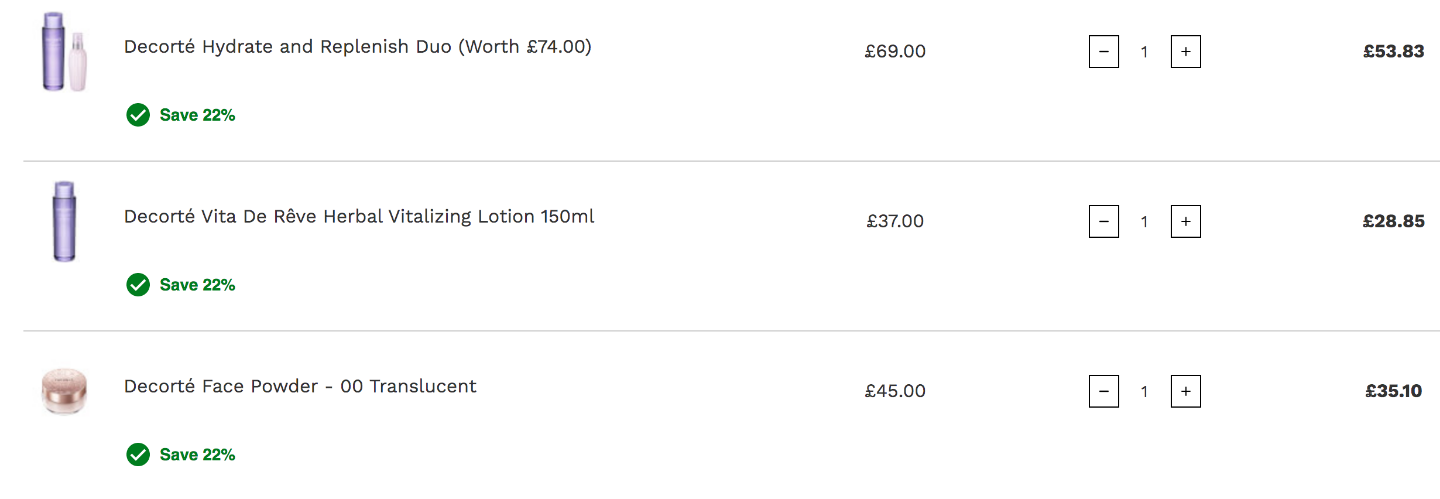Click green checkmark icon on Lotion row
1440x499 pixels.
[138, 285]
